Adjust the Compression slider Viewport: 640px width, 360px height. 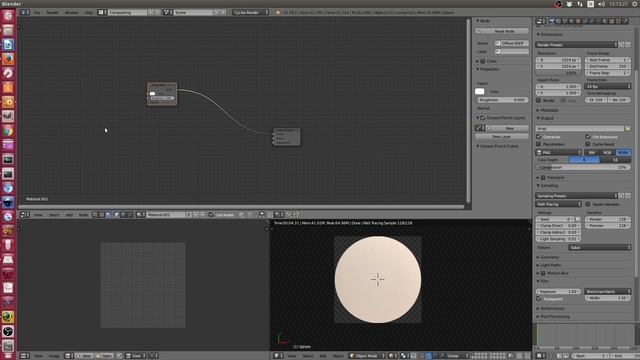(583, 167)
